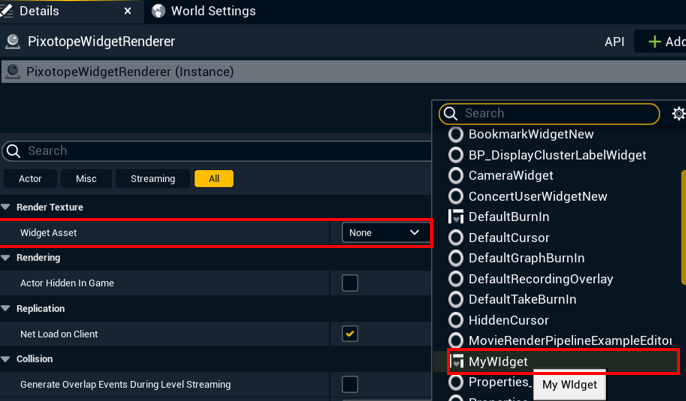This screenshot has height=401, width=686.
Task: Select the Streaming filter tab
Action: click(x=152, y=179)
